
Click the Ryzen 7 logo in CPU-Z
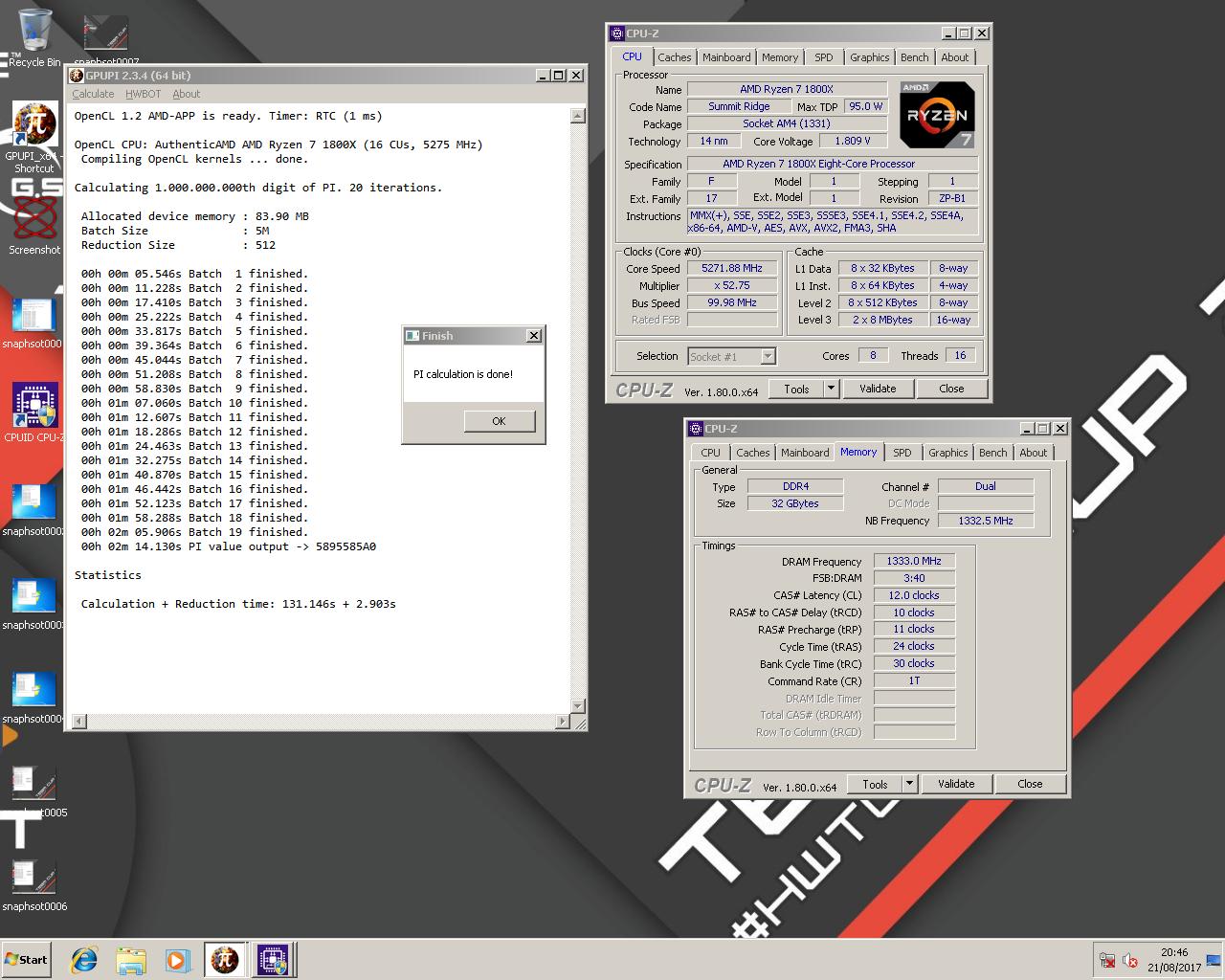[937, 115]
